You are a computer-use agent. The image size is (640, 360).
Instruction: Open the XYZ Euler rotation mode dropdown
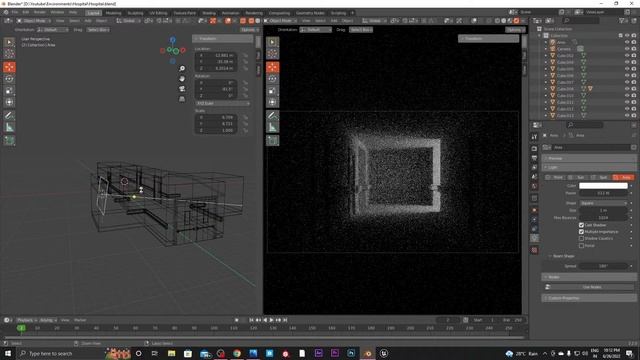(x=222, y=103)
